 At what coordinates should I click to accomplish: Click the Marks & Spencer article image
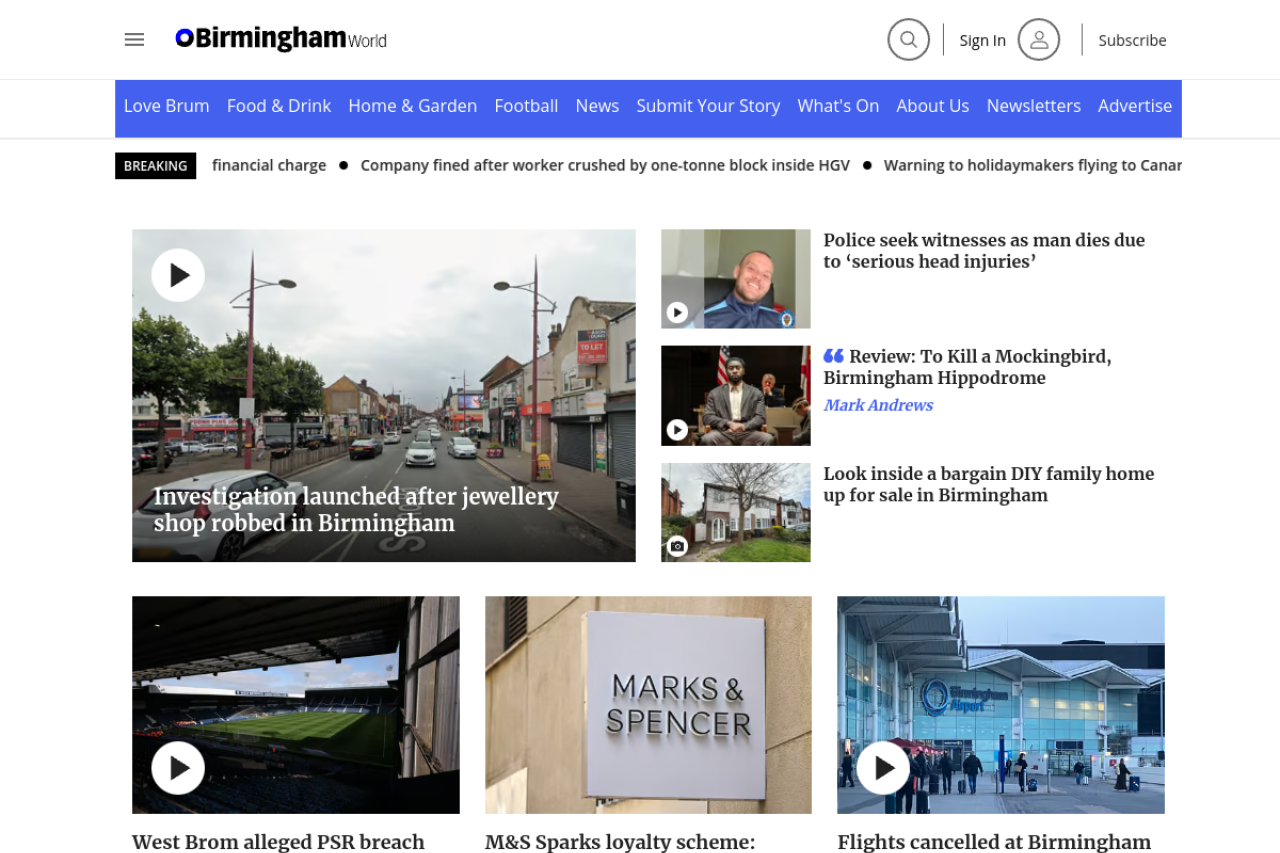tap(648, 704)
